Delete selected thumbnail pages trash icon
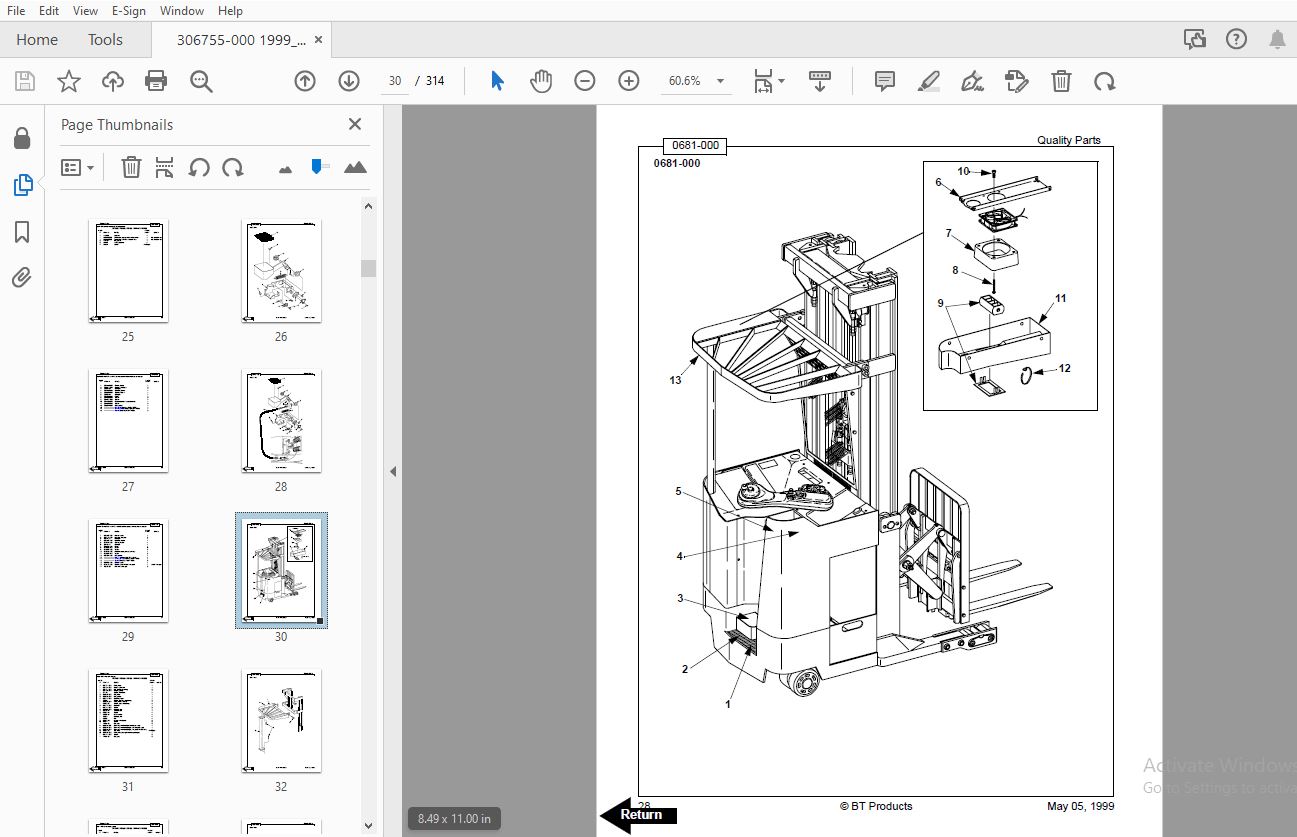This screenshot has height=837, width=1297. tap(131, 167)
